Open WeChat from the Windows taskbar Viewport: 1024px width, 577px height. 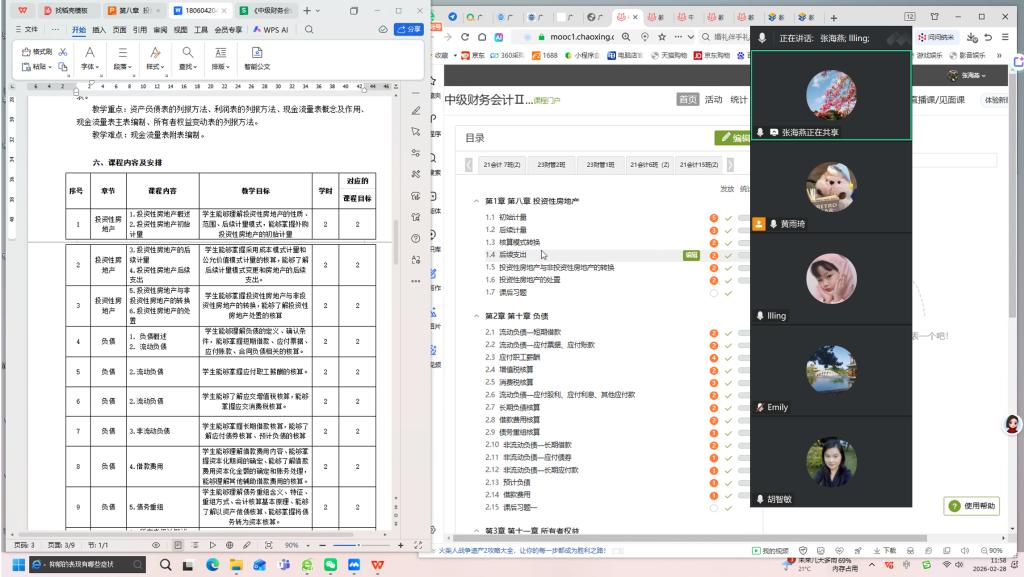pyautogui.click(x=330, y=565)
